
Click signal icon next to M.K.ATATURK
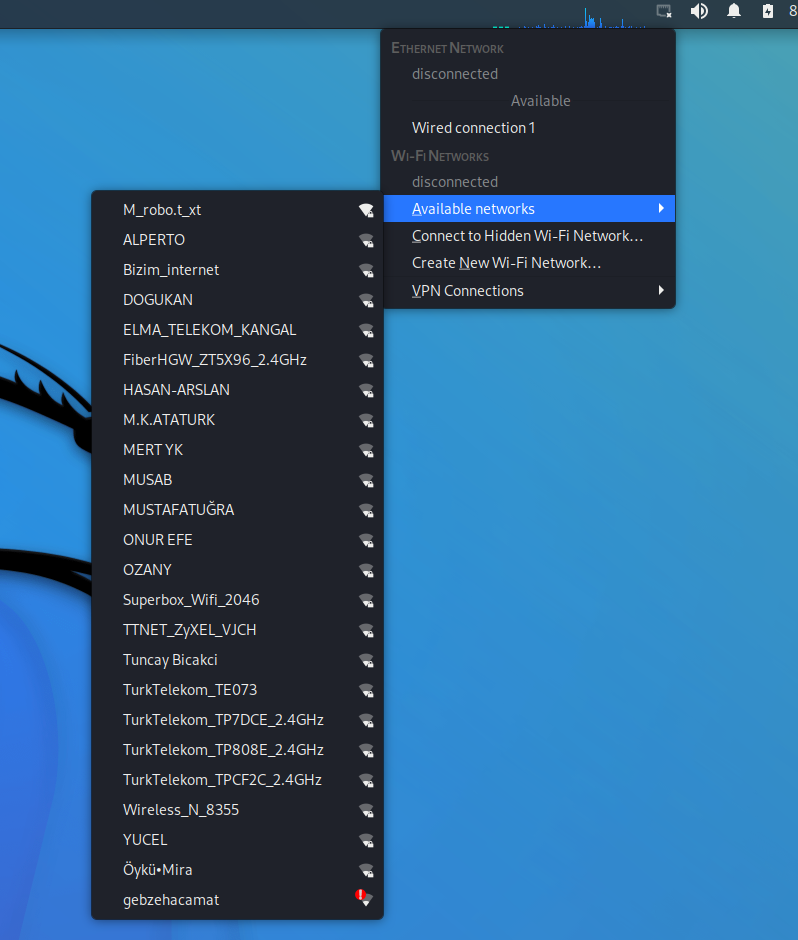click(x=366, y=420)
